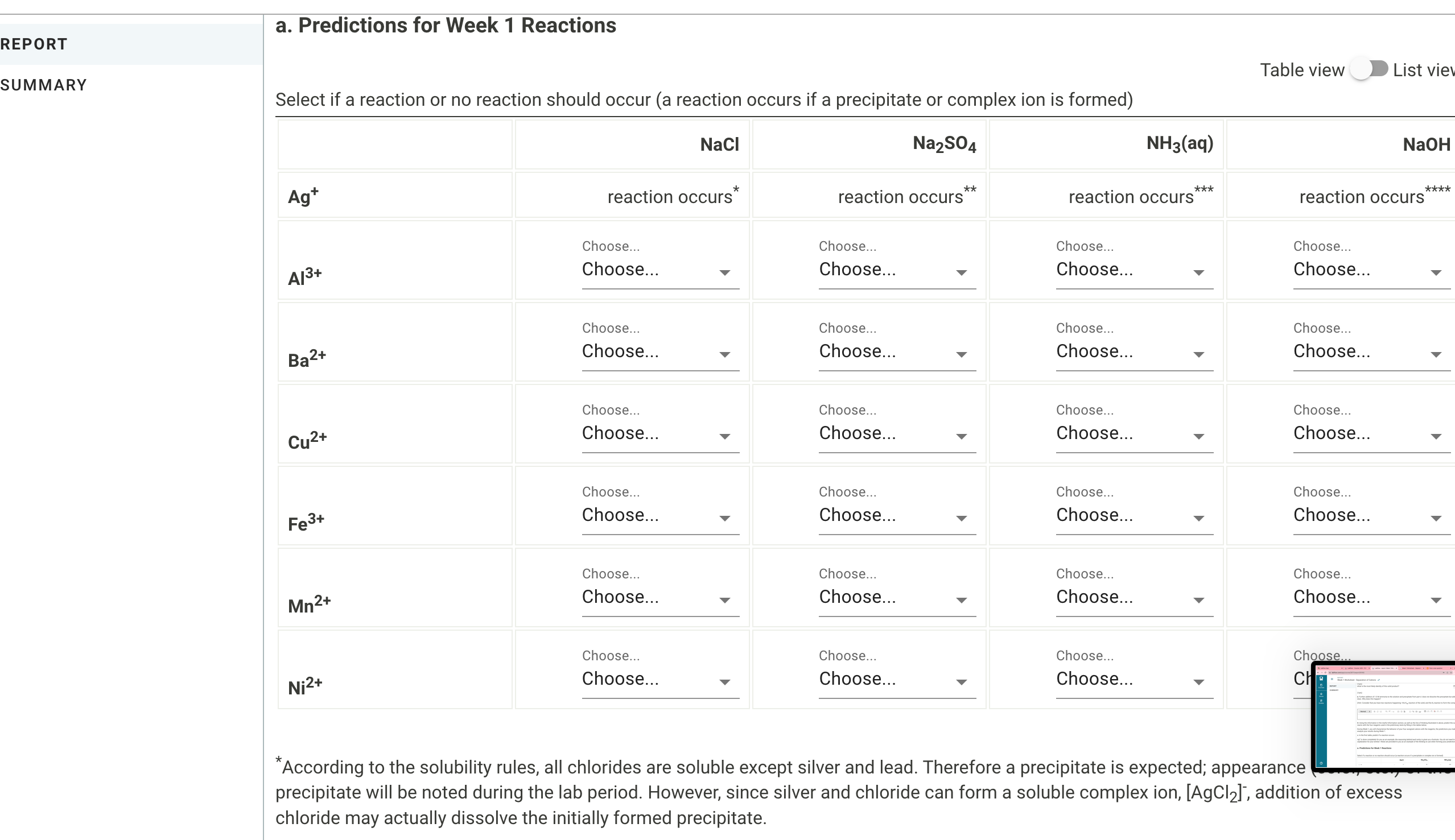
Task: Click the section heading Predictions for Week 1 Reactions
Action: 446,24
